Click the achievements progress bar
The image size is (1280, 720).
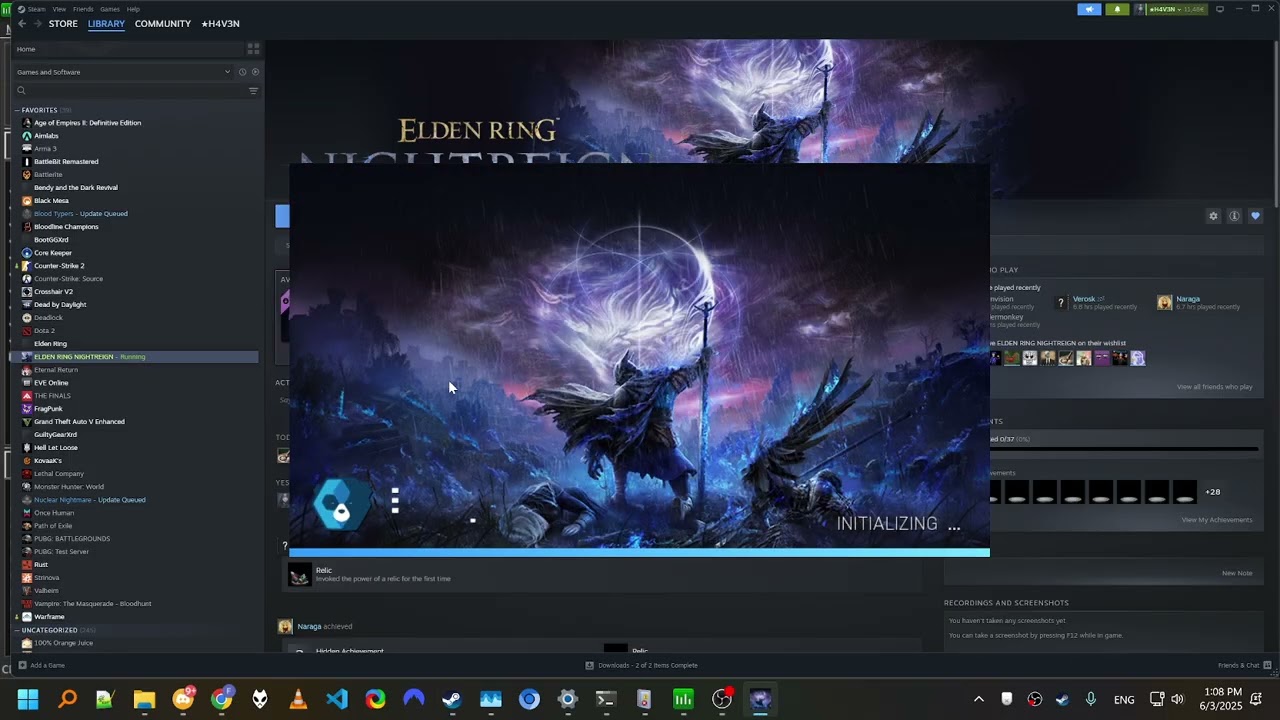click(x=1123, y=449)
